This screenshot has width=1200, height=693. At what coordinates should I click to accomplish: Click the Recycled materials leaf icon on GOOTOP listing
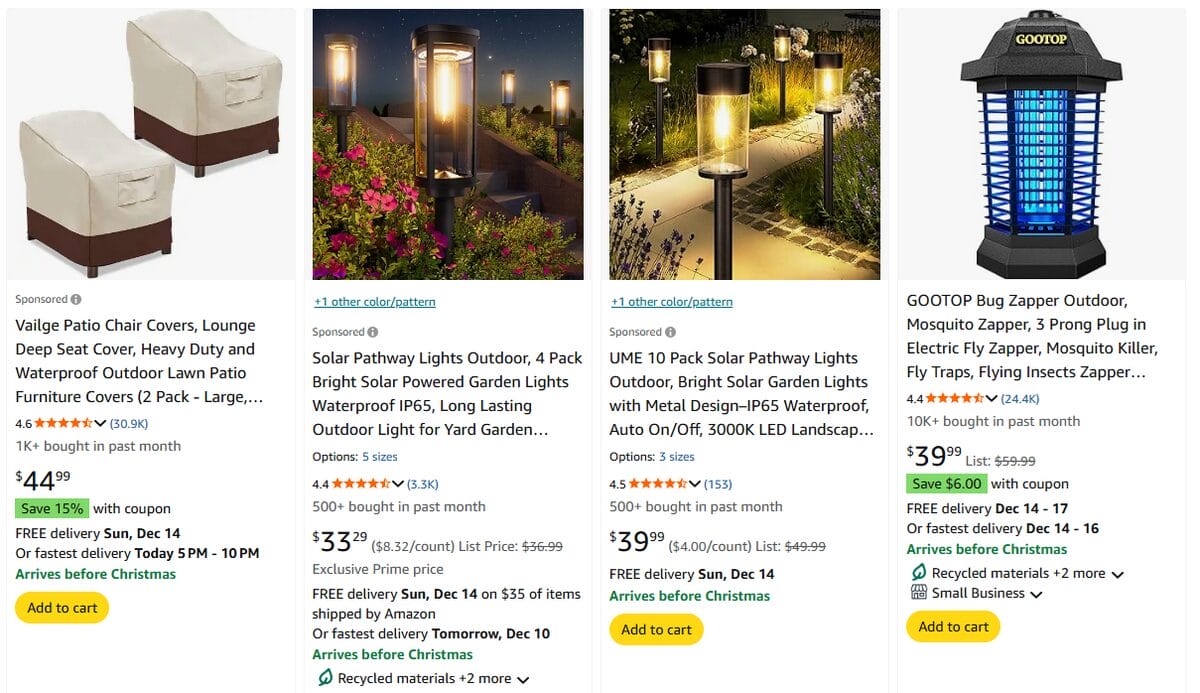coord(919,572)
